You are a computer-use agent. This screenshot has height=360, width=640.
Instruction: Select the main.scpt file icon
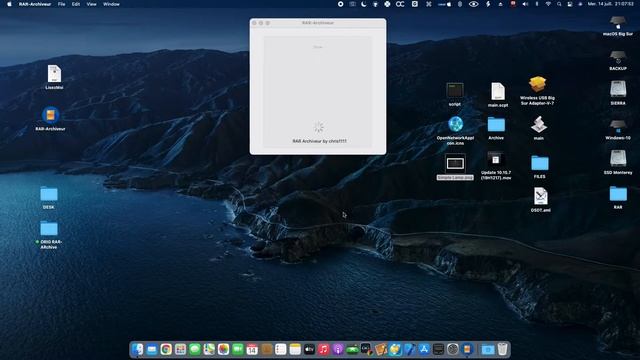pos(498,91)
